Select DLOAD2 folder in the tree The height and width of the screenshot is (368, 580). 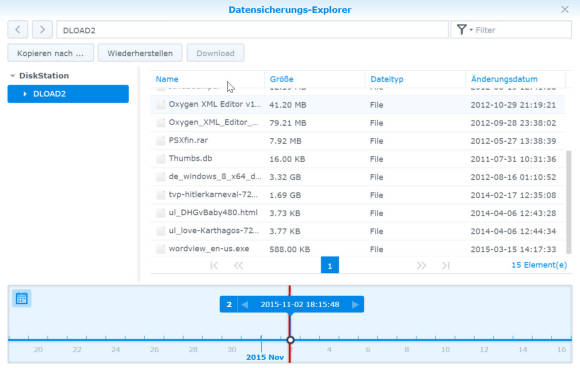point(68,94)
